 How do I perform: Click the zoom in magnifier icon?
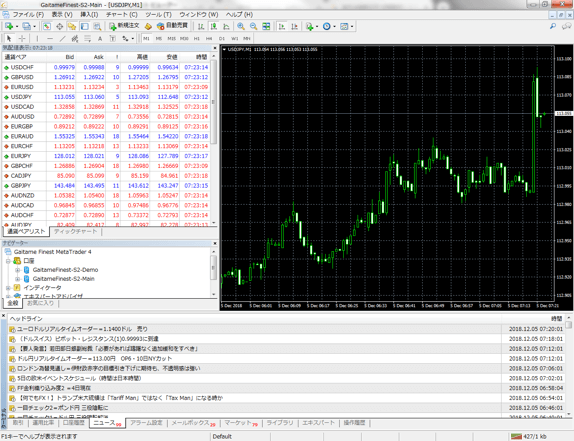click(241, 26)
